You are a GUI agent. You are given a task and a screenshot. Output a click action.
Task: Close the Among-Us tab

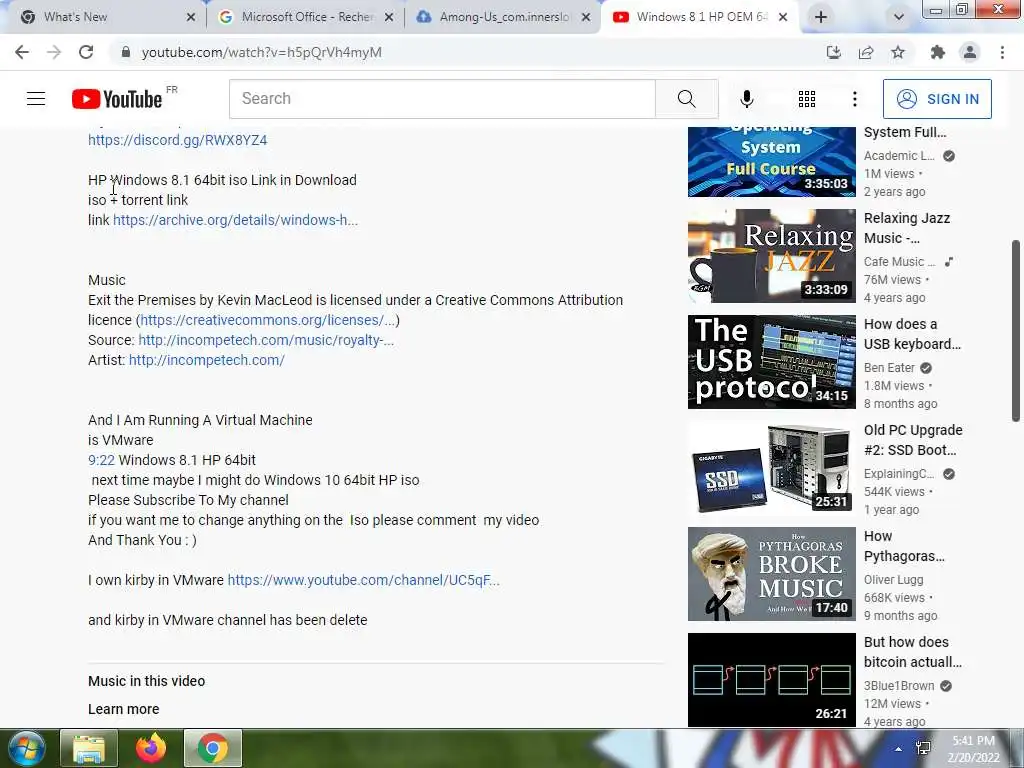tap(586, 18)
